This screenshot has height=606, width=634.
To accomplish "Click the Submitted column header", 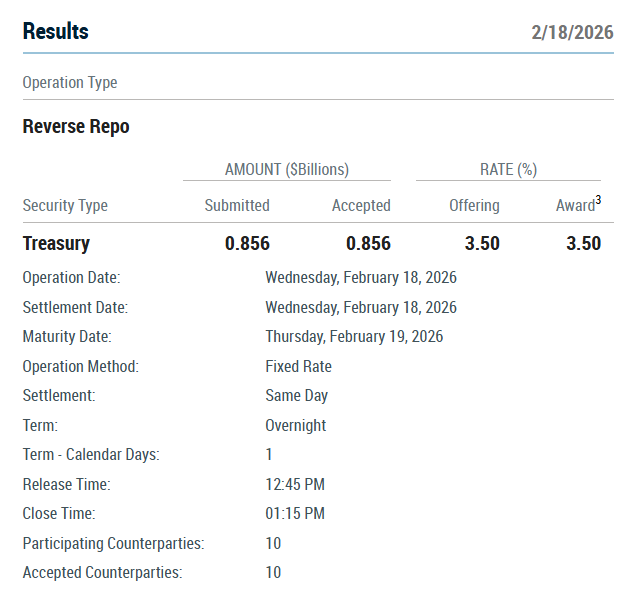I will [x=237, y=205].
